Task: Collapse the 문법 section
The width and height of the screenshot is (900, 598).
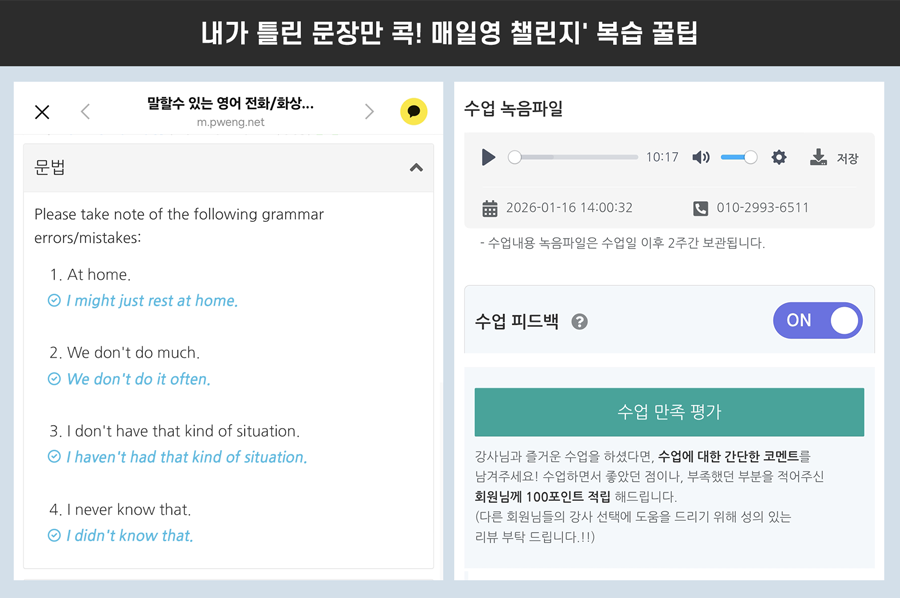Action: (416, 168)
